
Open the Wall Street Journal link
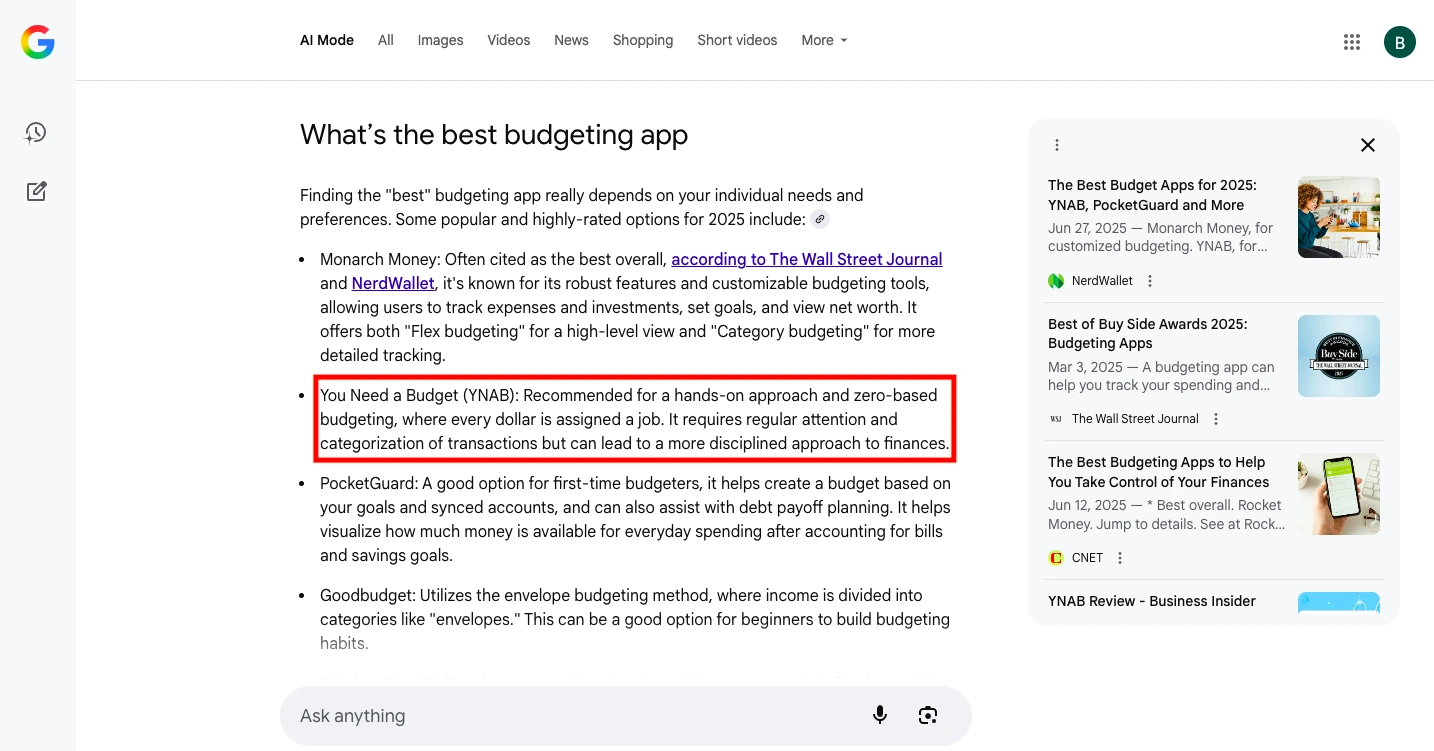806,260
